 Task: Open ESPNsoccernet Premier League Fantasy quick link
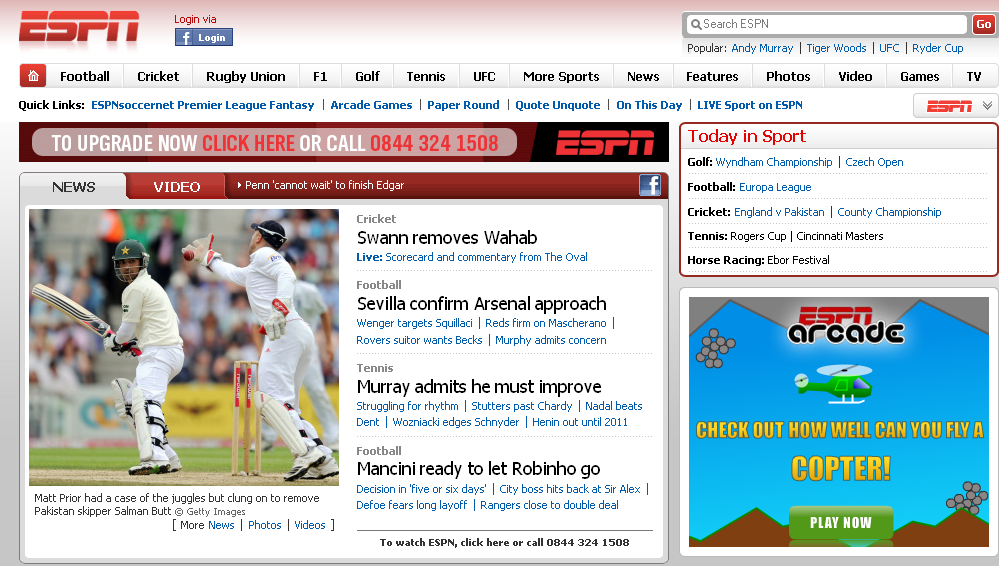[x=203, y=105]
